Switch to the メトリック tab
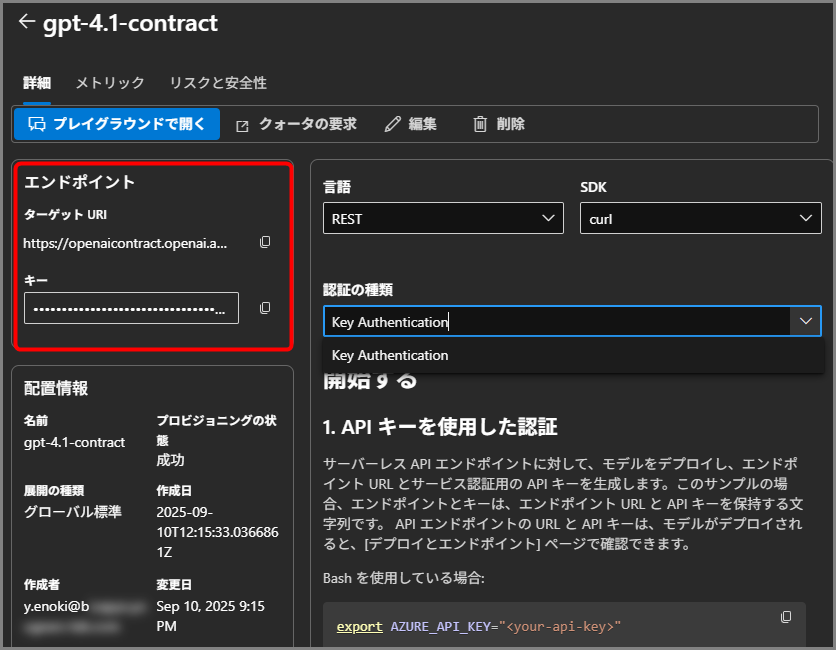 coord(110,83)
